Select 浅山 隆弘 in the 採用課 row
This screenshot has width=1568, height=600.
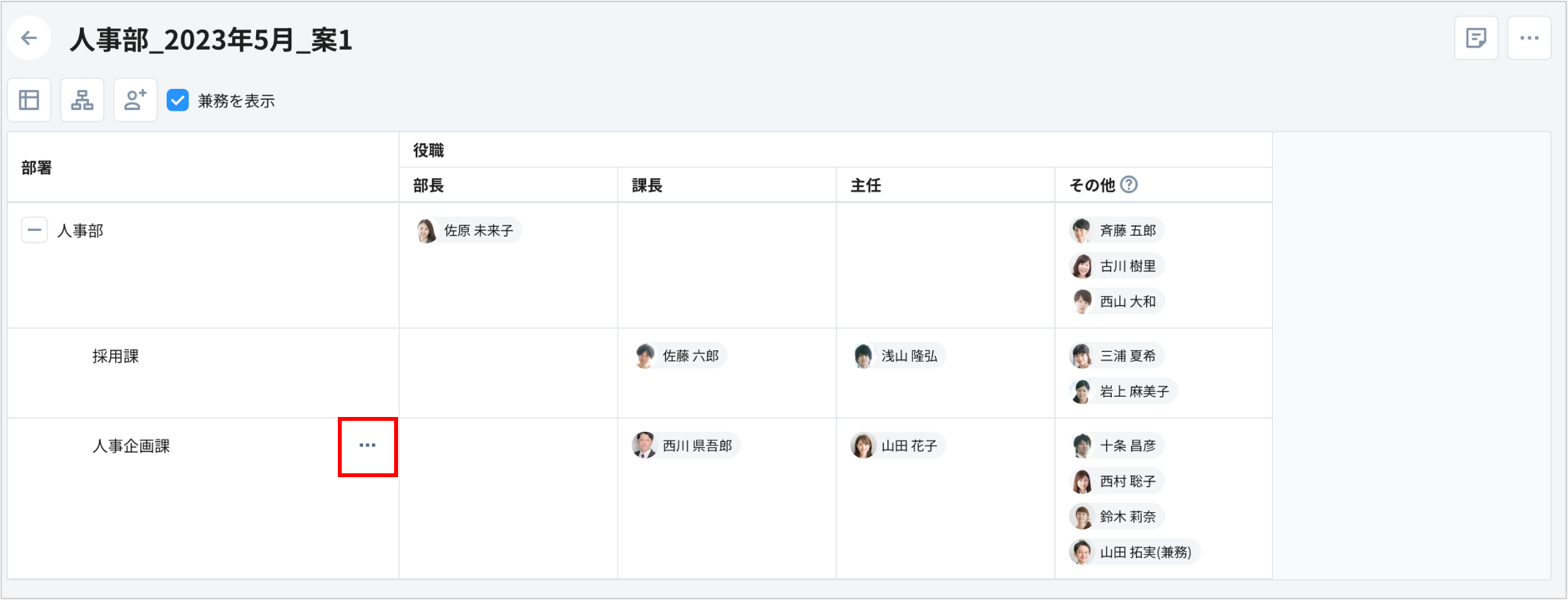(x=898, y=356)
